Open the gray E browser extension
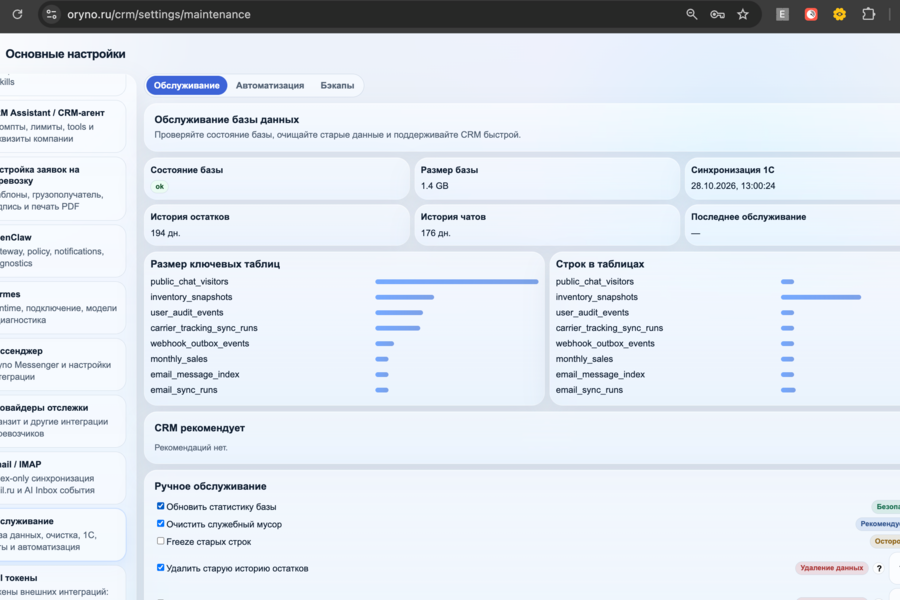 coord(782,14)
